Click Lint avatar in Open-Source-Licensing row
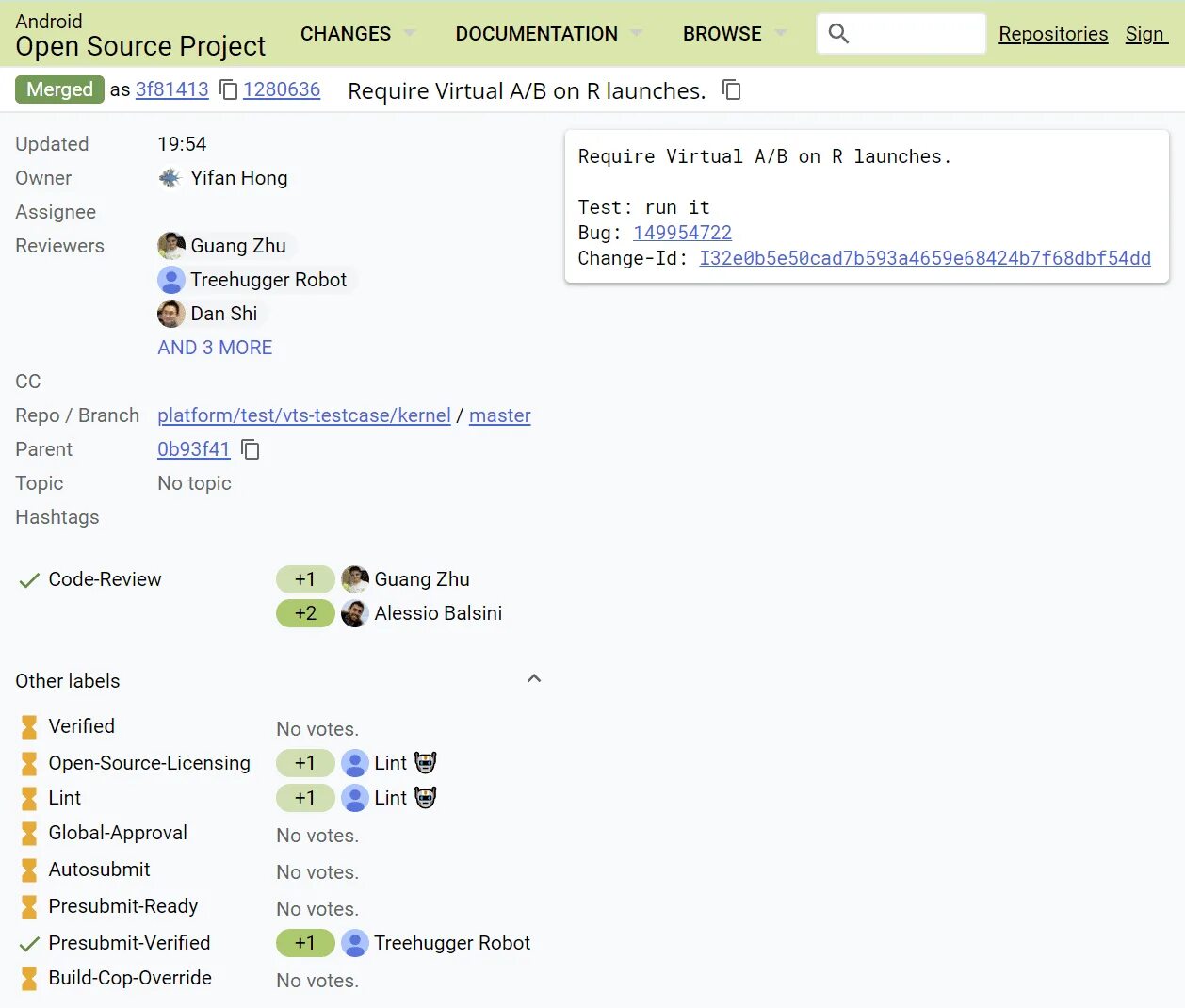The height and width of the screenshot is (1008, 1185). pyautogui.click(x=355, y=763)
